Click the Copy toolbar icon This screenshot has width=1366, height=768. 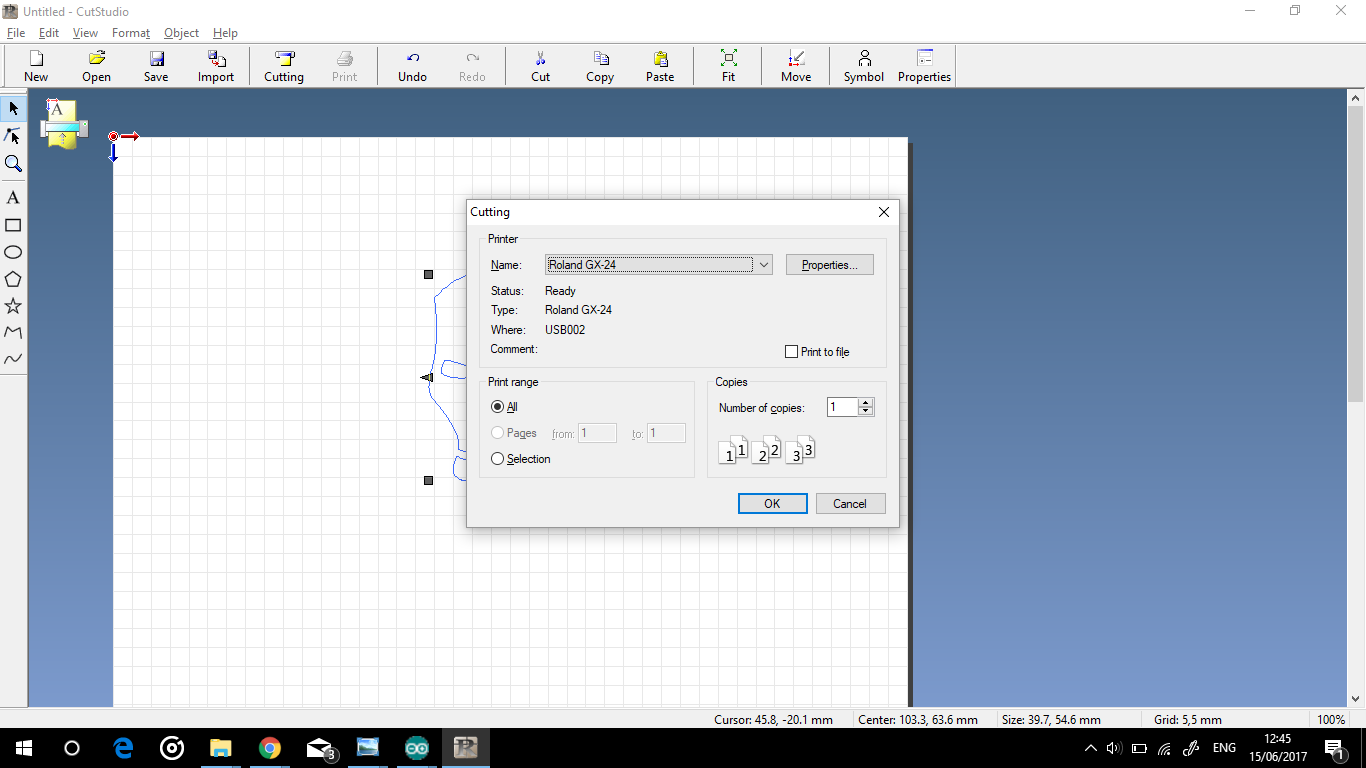tap(600, 66)
